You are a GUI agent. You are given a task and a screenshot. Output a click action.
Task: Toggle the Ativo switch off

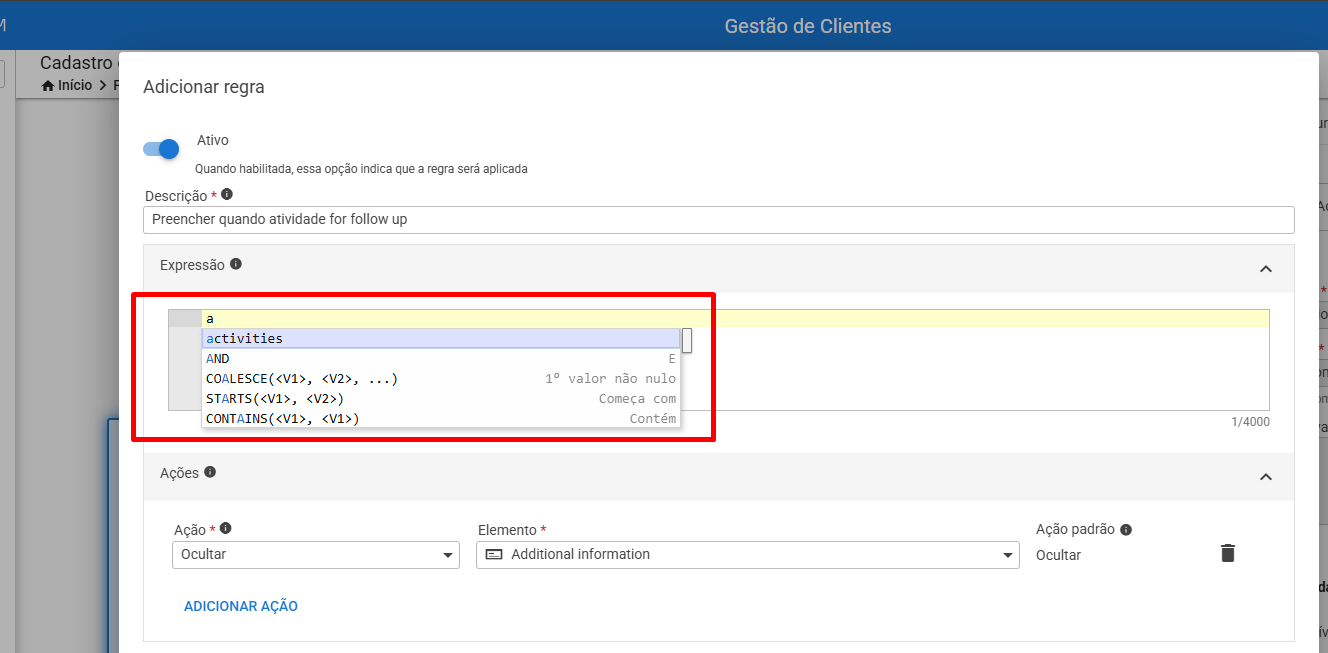(161, 149)
